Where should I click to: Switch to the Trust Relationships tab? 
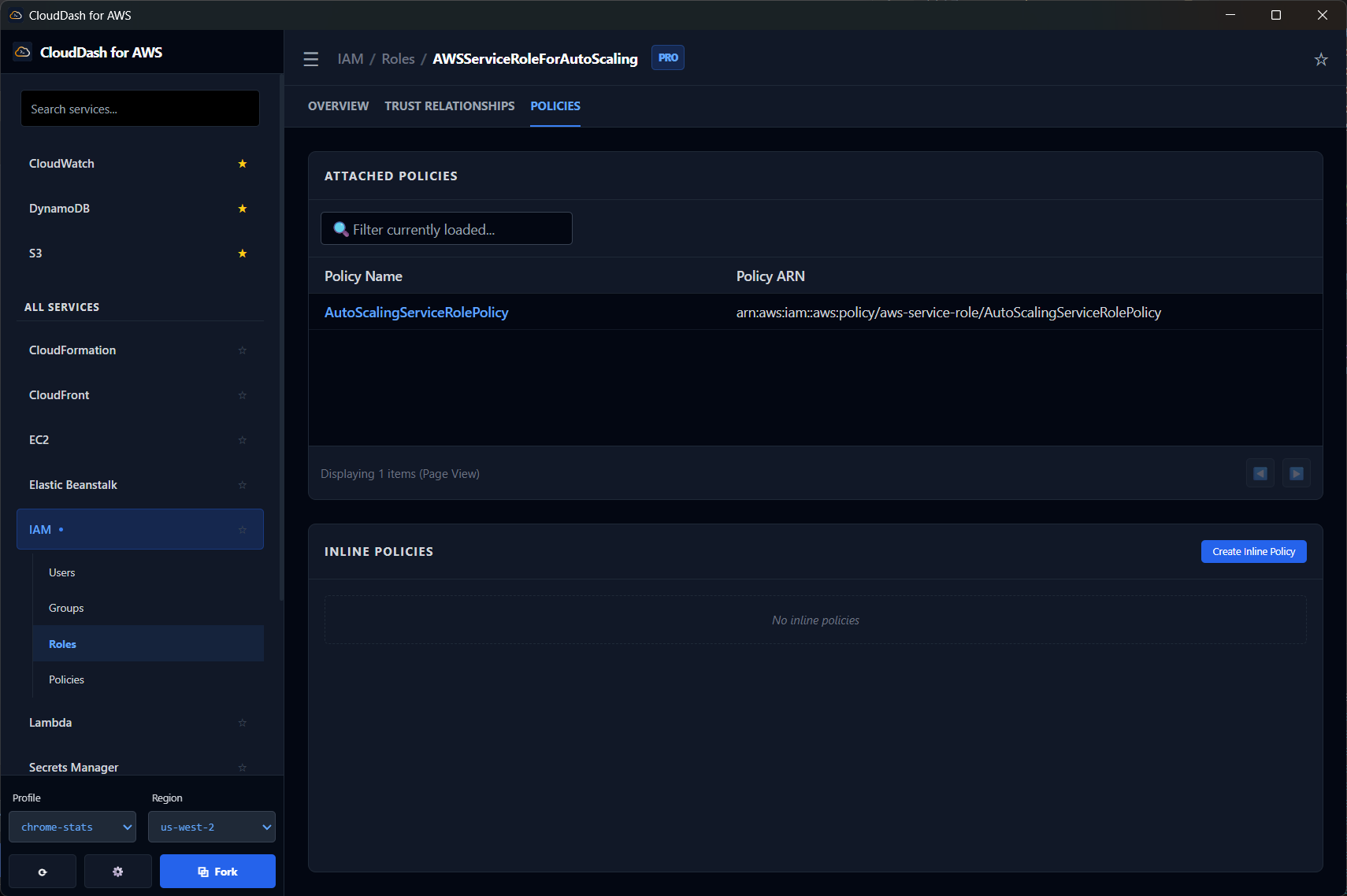[x=449, y=106]
